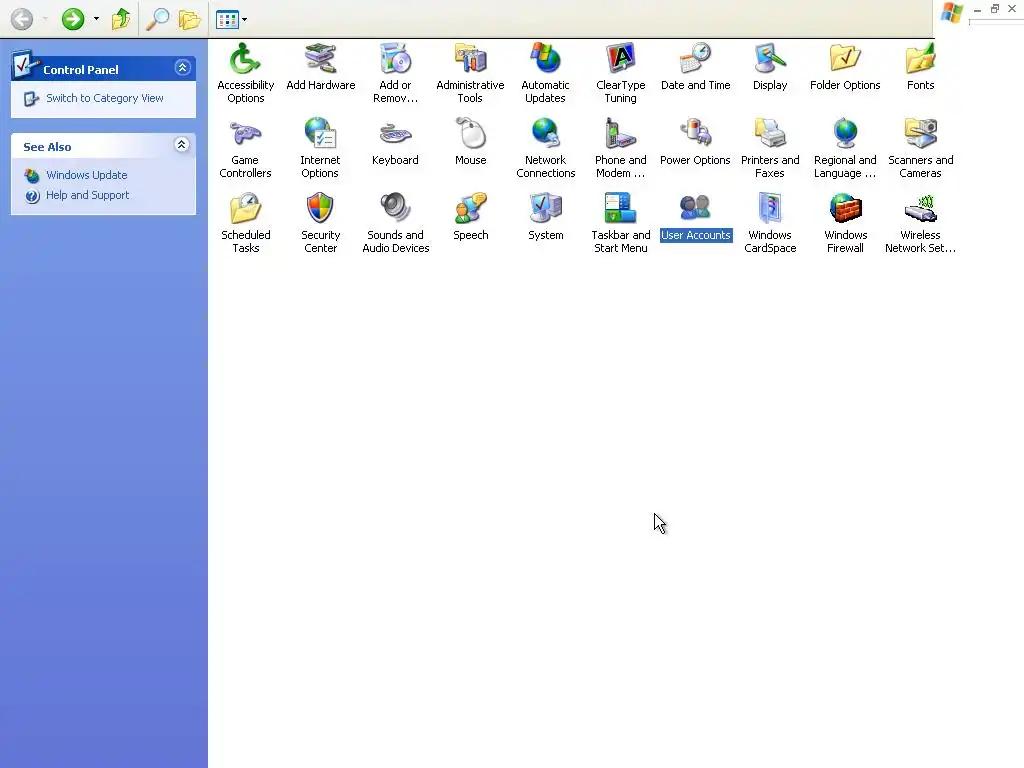Viewport: 1024px width, 768px height.
Task: Open Help and Support link
Action: coord(88,195)
